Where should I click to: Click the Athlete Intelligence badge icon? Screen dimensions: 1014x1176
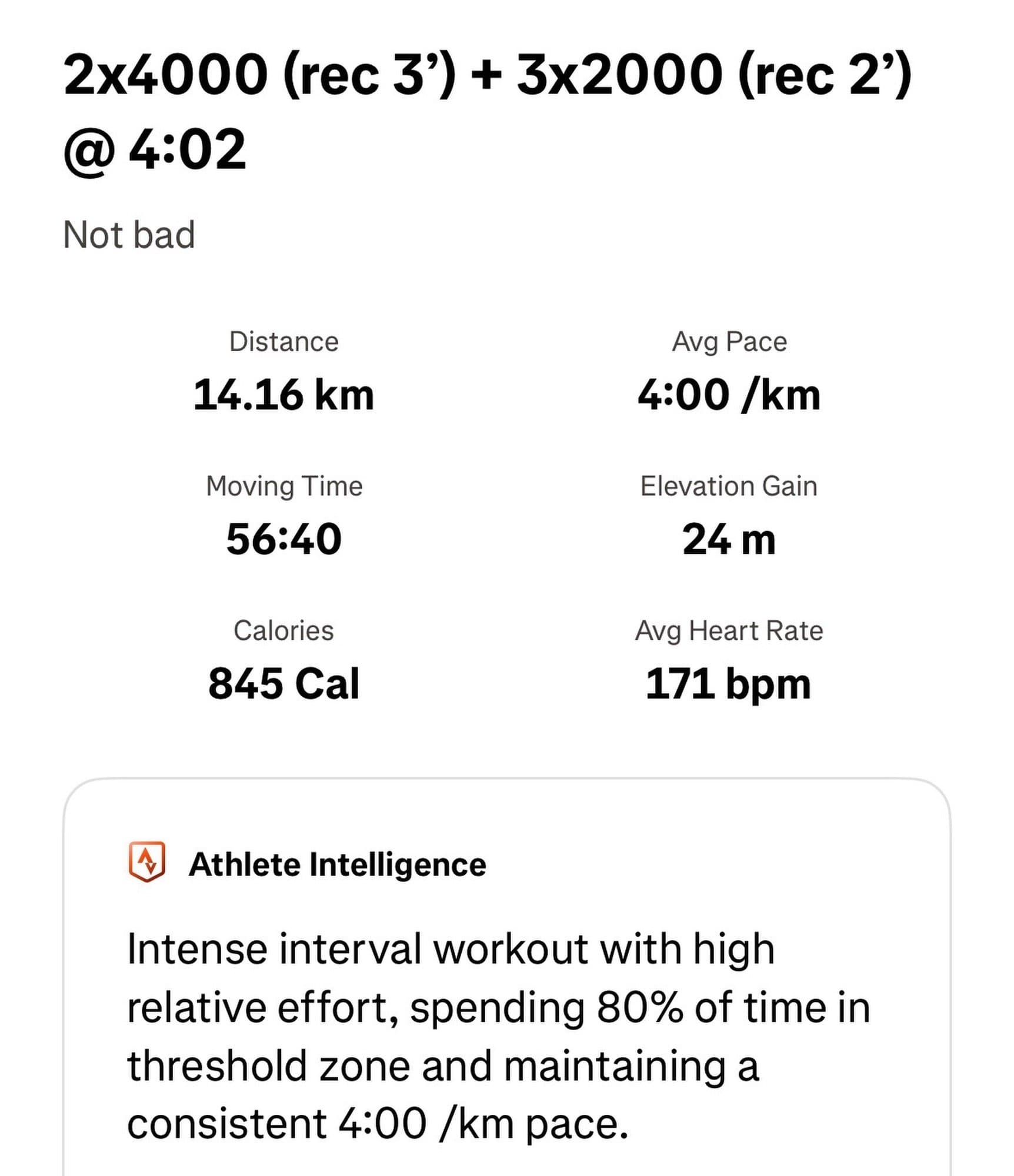click(146, 862)
